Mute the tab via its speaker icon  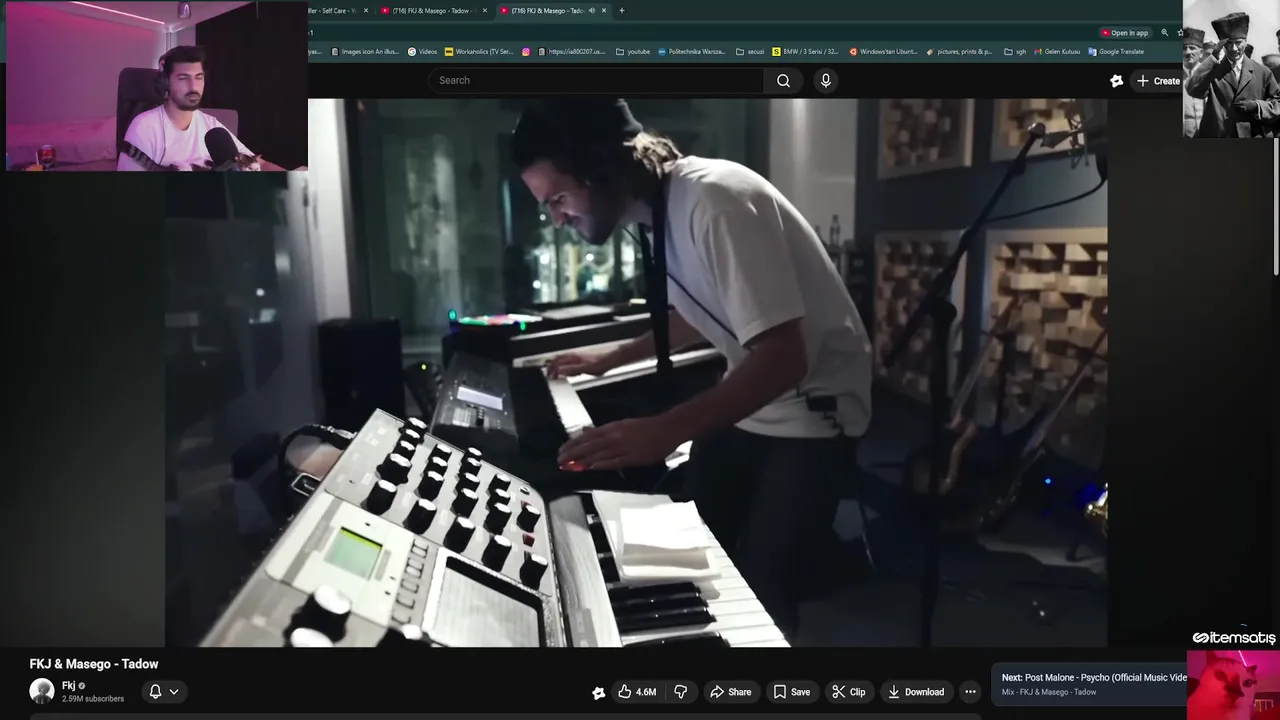(592, 10)
